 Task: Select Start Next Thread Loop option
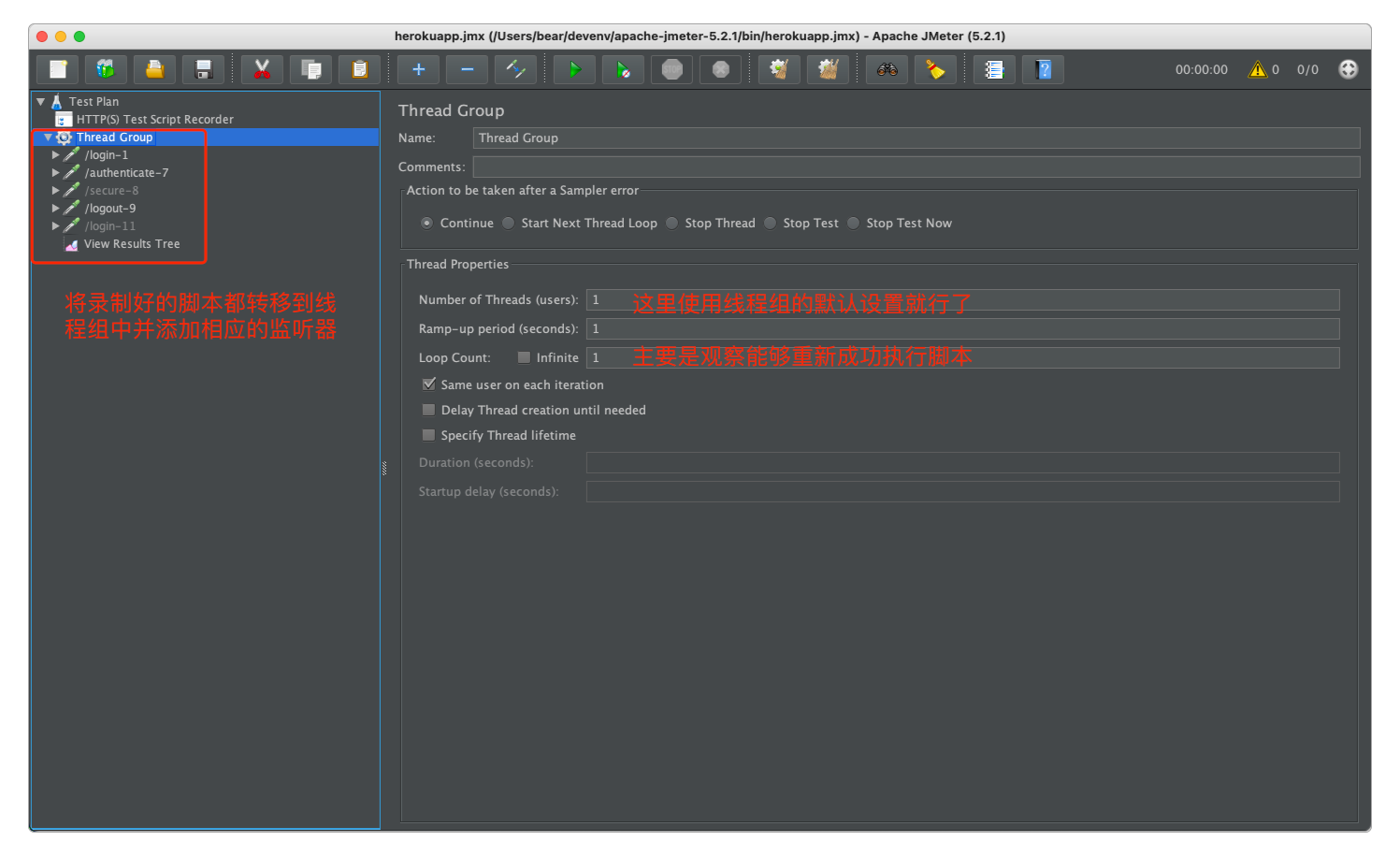coord(508,223)
